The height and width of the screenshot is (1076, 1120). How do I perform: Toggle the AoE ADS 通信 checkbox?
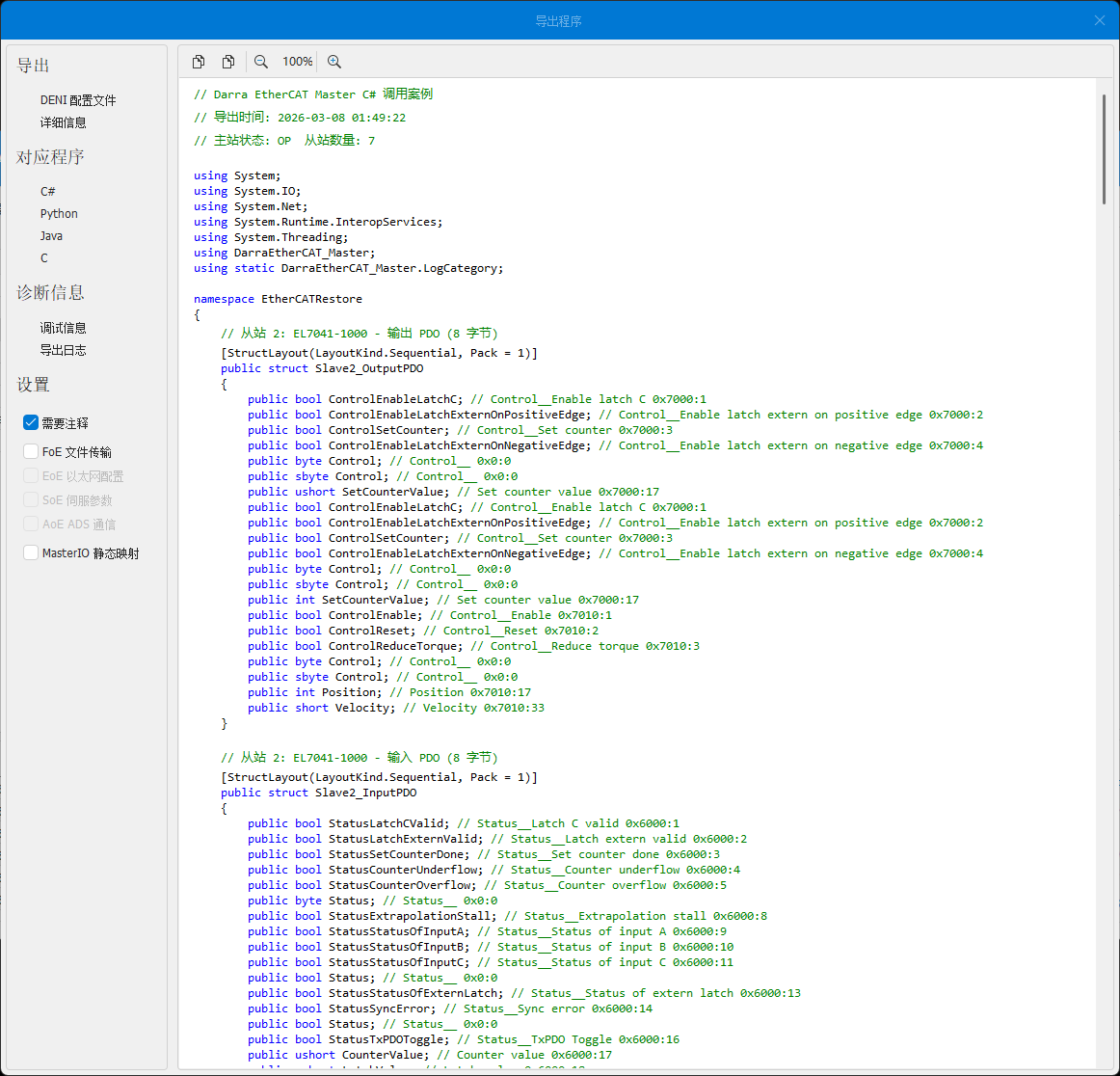tap(31, 524)
